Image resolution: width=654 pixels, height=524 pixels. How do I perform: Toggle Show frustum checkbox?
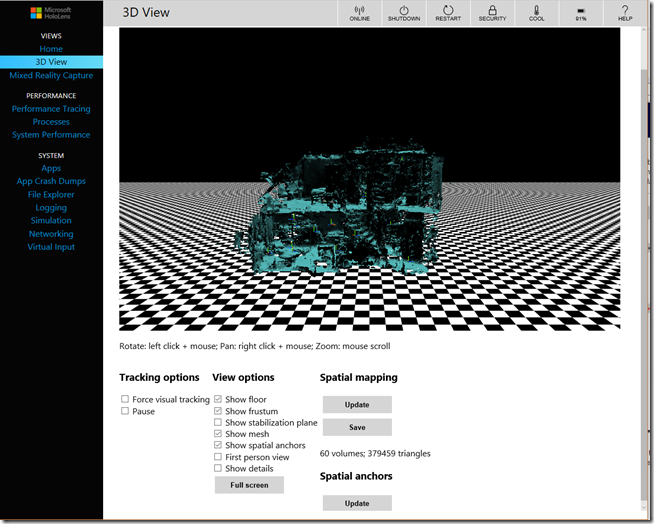pos(218,411)
